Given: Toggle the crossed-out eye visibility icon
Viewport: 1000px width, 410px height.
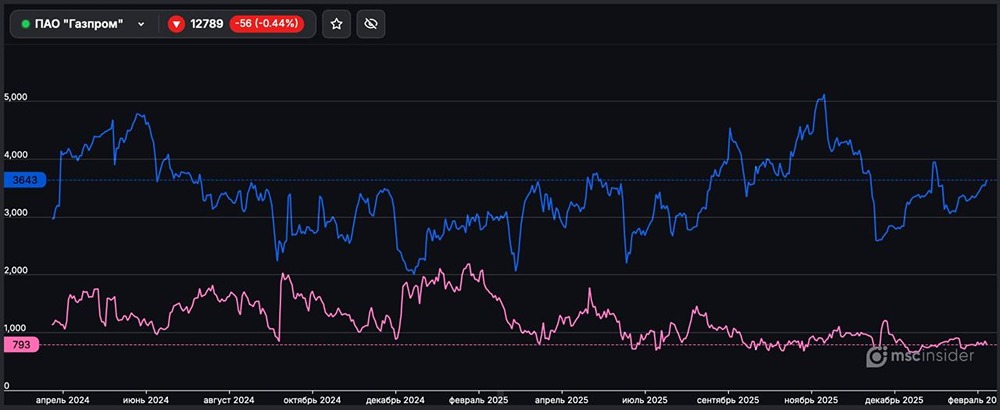Looking at the screenshot, I should 371,24.
